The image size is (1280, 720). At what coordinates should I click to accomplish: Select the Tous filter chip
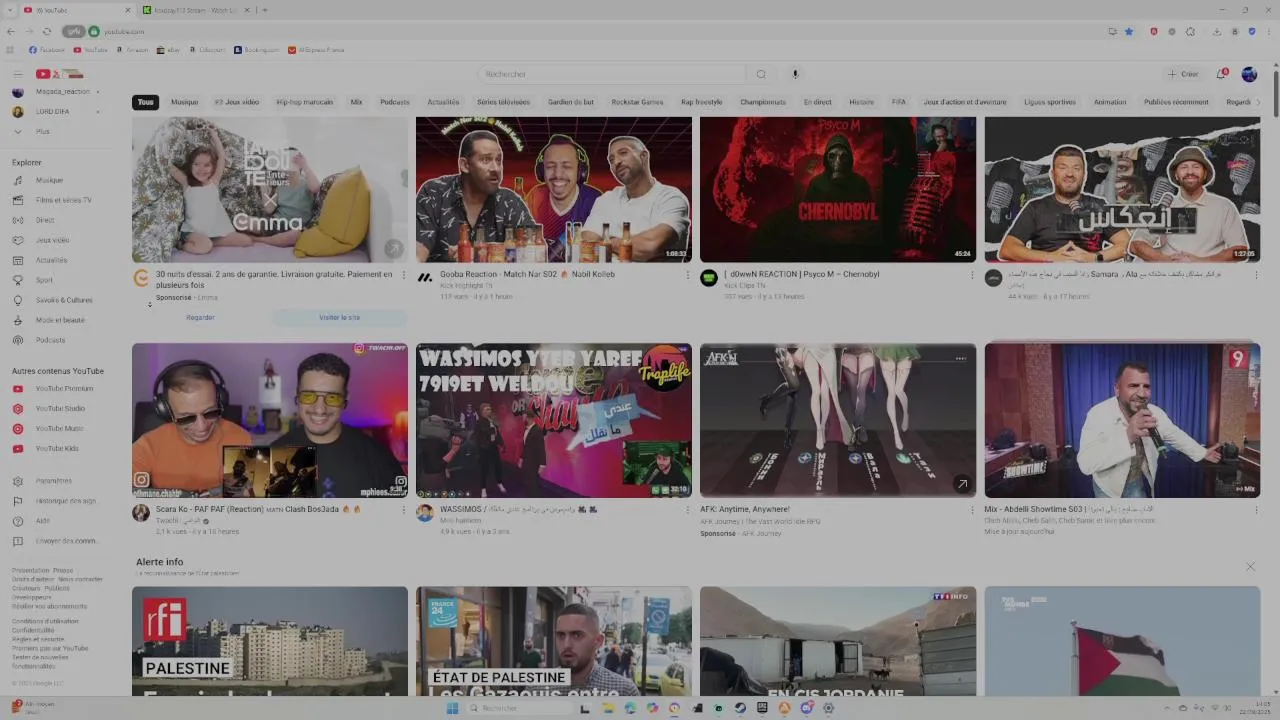coord(146,102)
